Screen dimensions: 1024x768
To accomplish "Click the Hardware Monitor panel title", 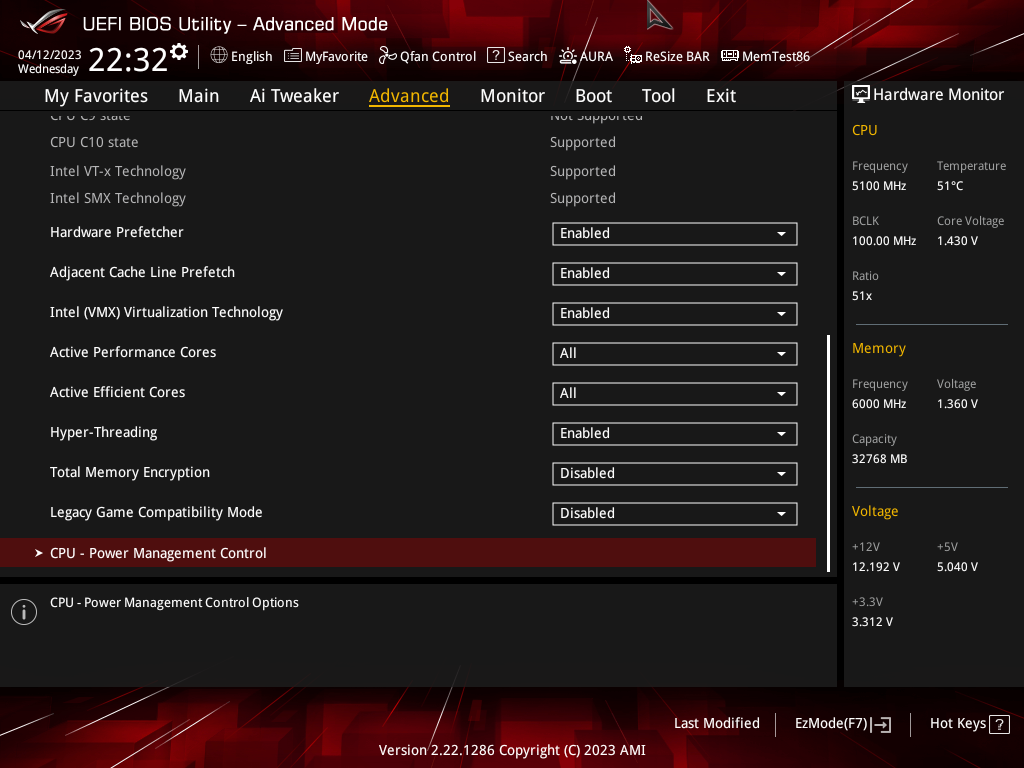I will coord(938,95).
